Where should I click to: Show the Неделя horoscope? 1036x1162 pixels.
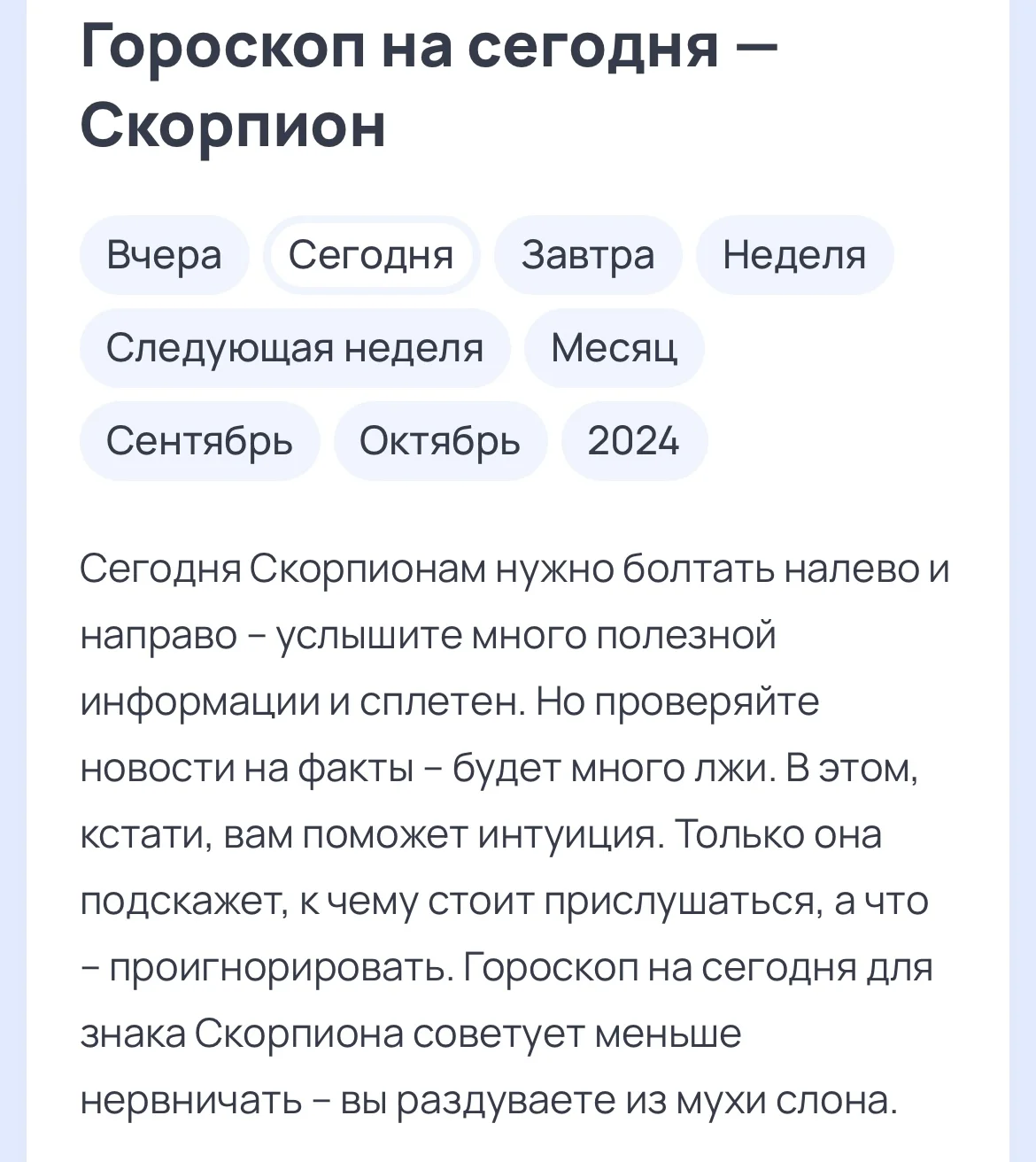[x=794, y=255]
